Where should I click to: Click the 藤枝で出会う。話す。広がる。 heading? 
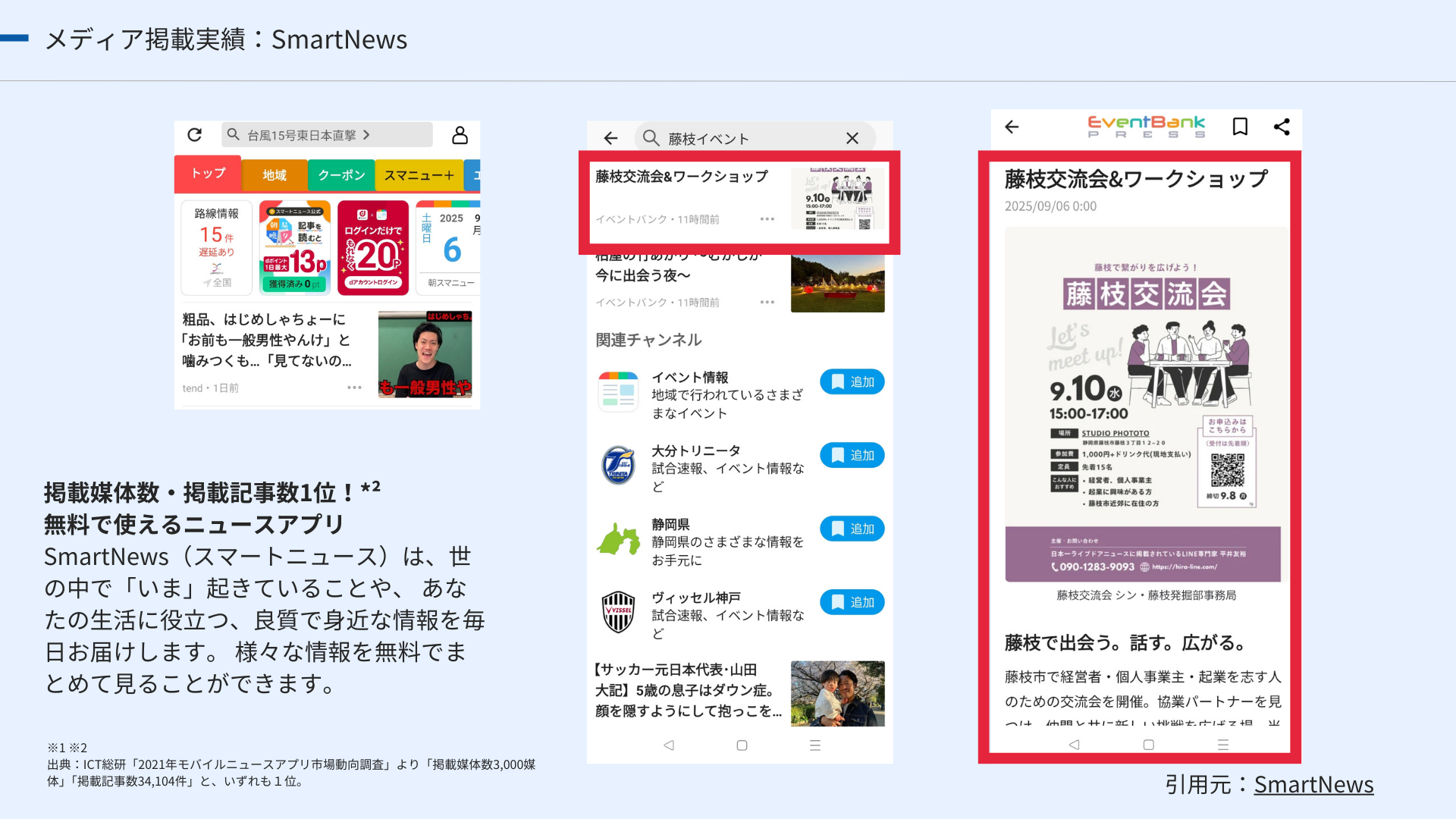[1125, 642]
